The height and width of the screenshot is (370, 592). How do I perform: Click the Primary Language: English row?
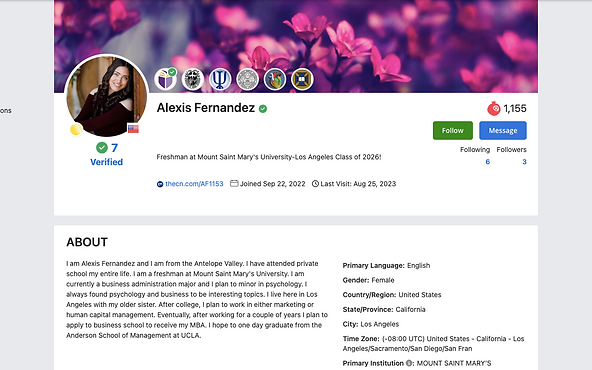click(x=386, y=265)
